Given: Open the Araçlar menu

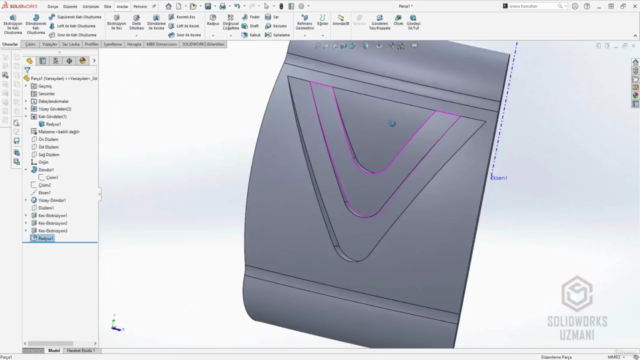Looking at the screenshot, I should coord(122,7).
